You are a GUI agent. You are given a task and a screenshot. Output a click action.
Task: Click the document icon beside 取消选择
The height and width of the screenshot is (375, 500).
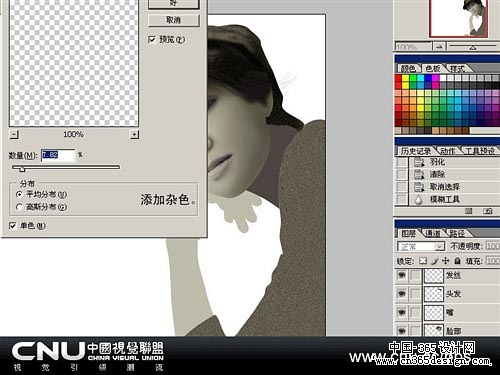[419, 187]
